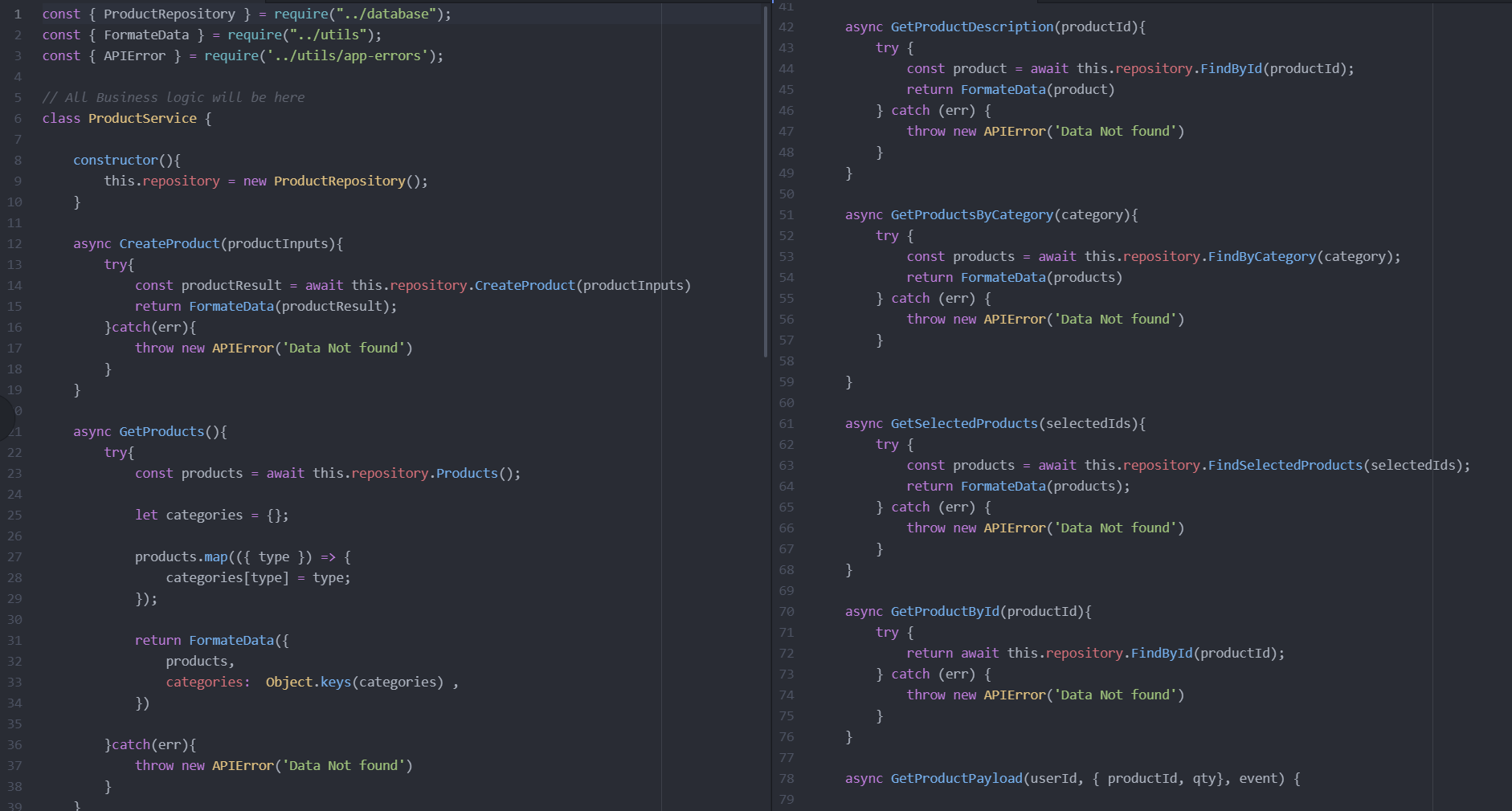This screenshot has width=1512, height=811.
Task: Click categories[type] assignment on line 28
Action: [x=258, y=577]
